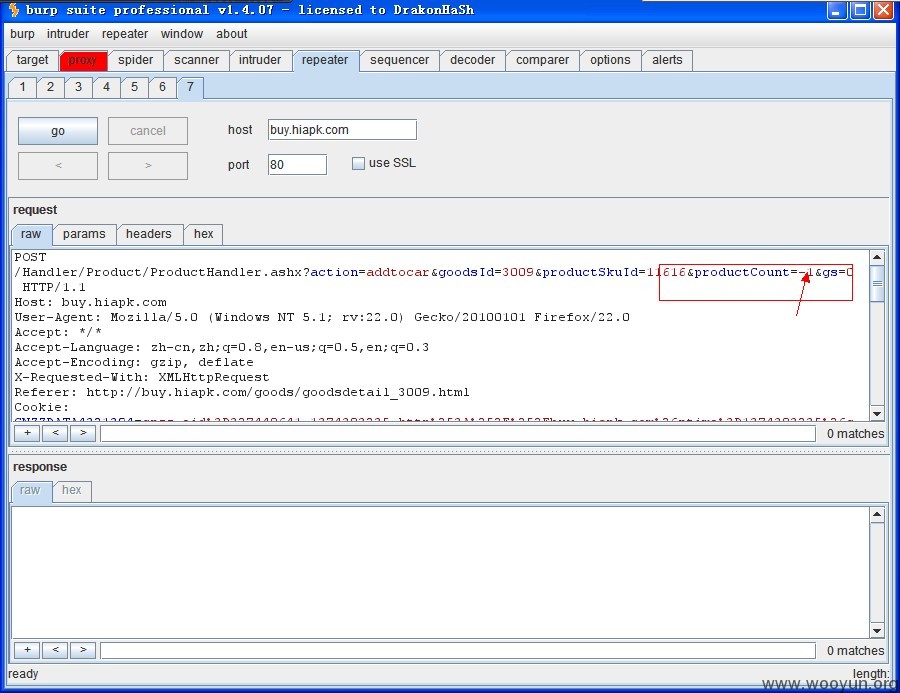Select the repeater tool tab
Screen dimensions: 900x693
click(325, 60)
